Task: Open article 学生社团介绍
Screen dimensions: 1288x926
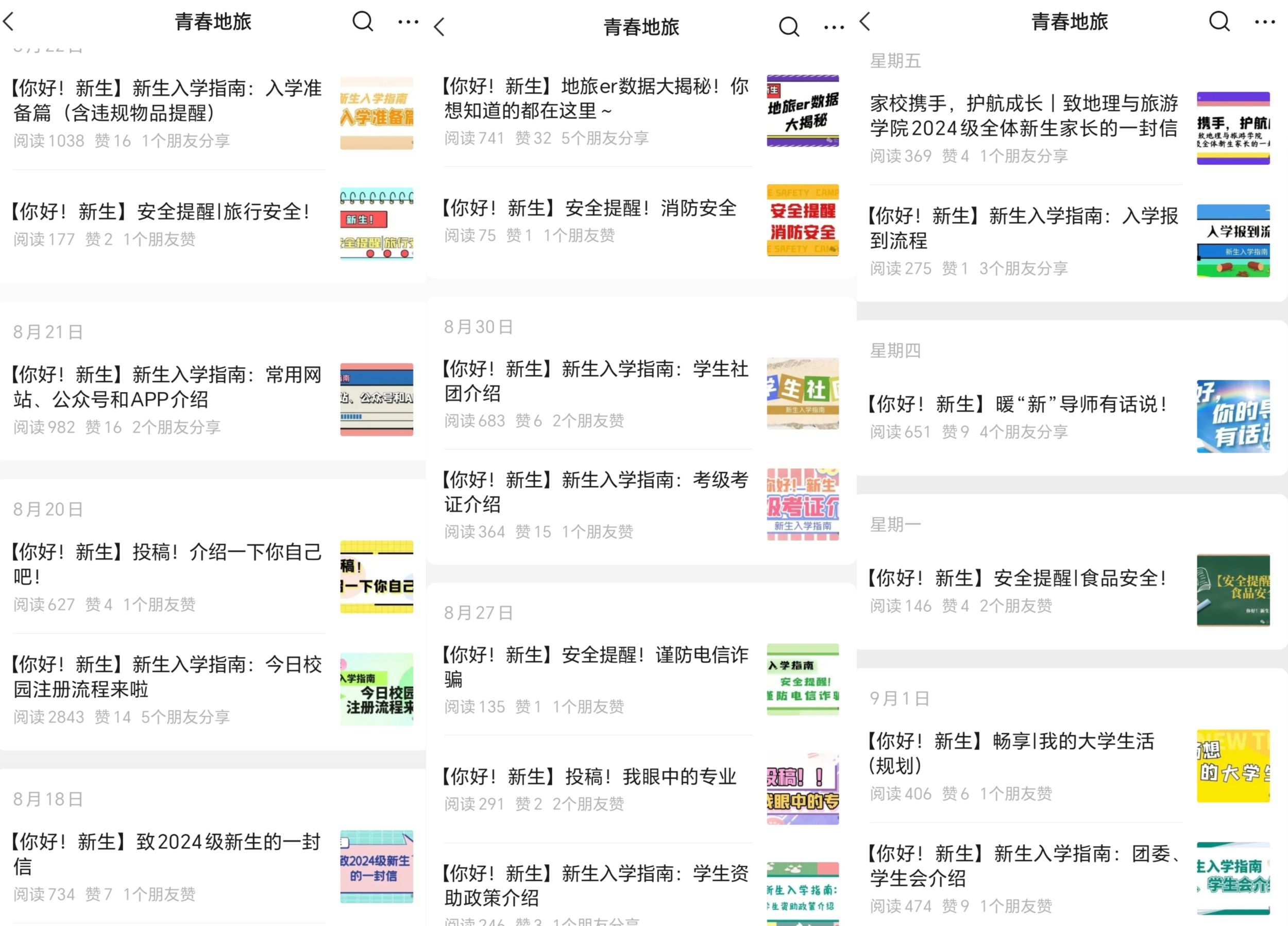Action: coord(596,381)
